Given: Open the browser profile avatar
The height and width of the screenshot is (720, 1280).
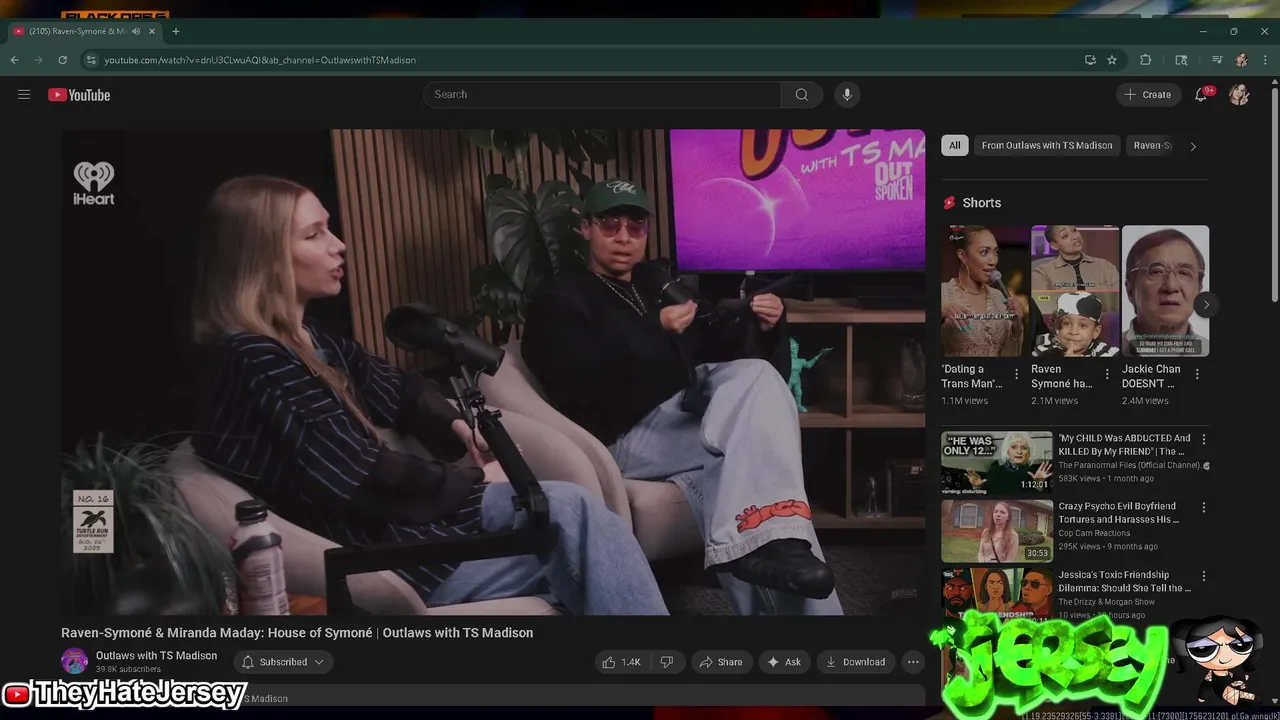Looking at the screenshot, I should pos(1241,60).
